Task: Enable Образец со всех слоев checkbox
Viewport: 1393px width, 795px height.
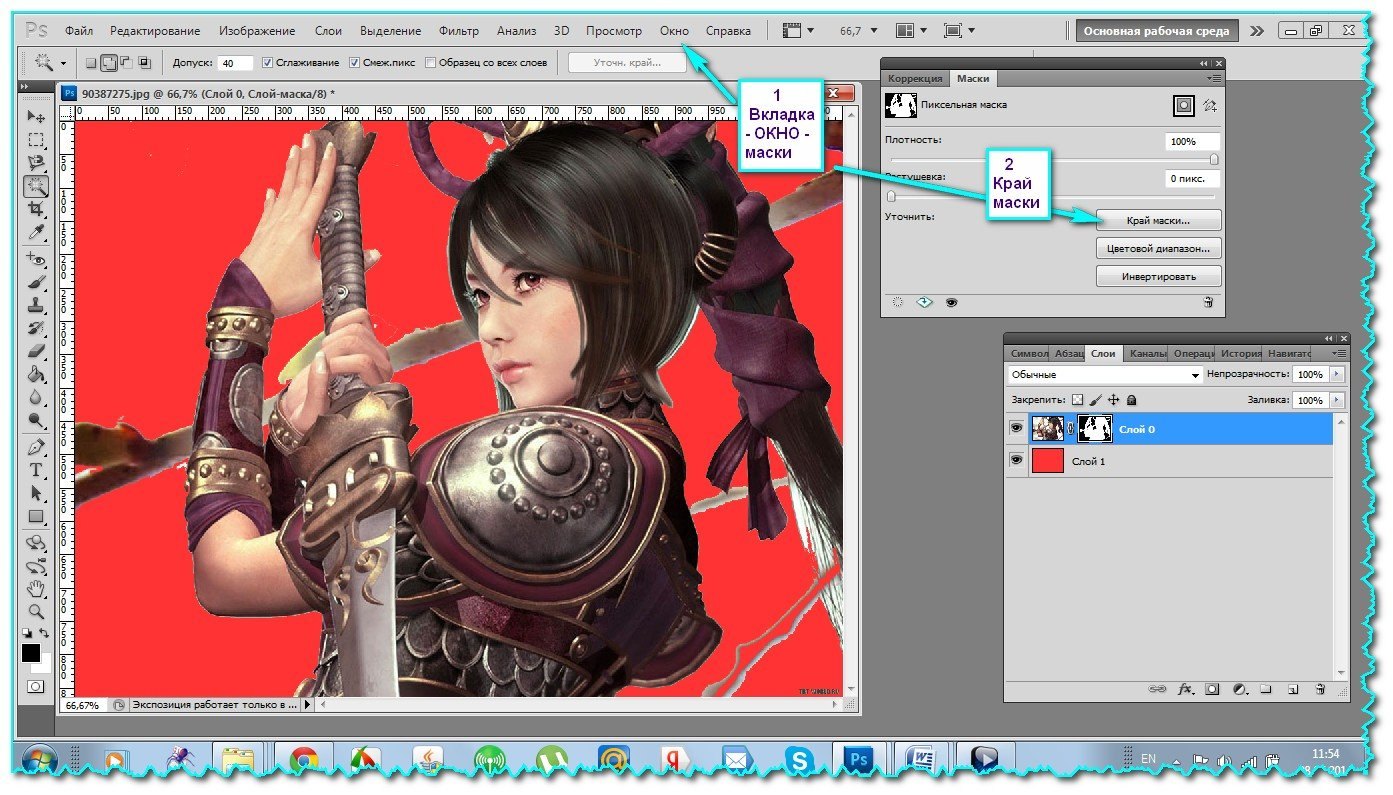Action: coord(431,63)
